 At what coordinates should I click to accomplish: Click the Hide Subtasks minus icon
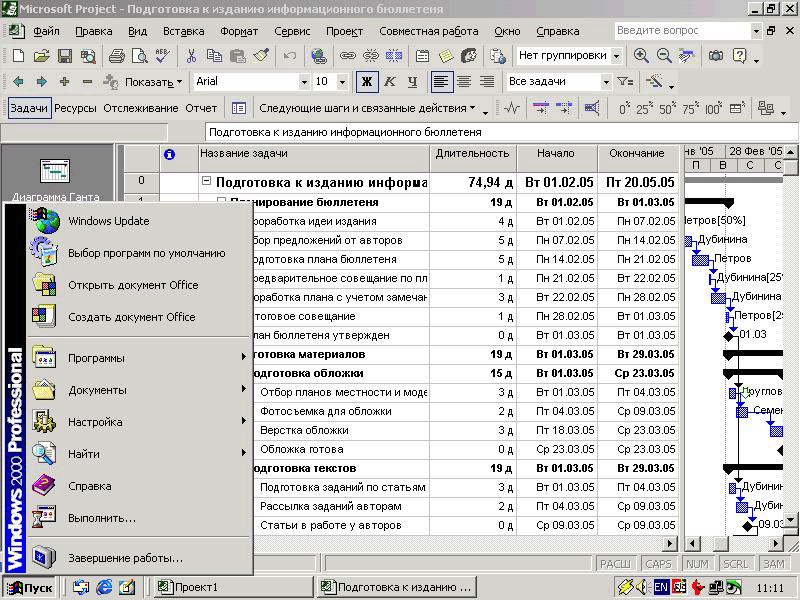click(87, 82)
